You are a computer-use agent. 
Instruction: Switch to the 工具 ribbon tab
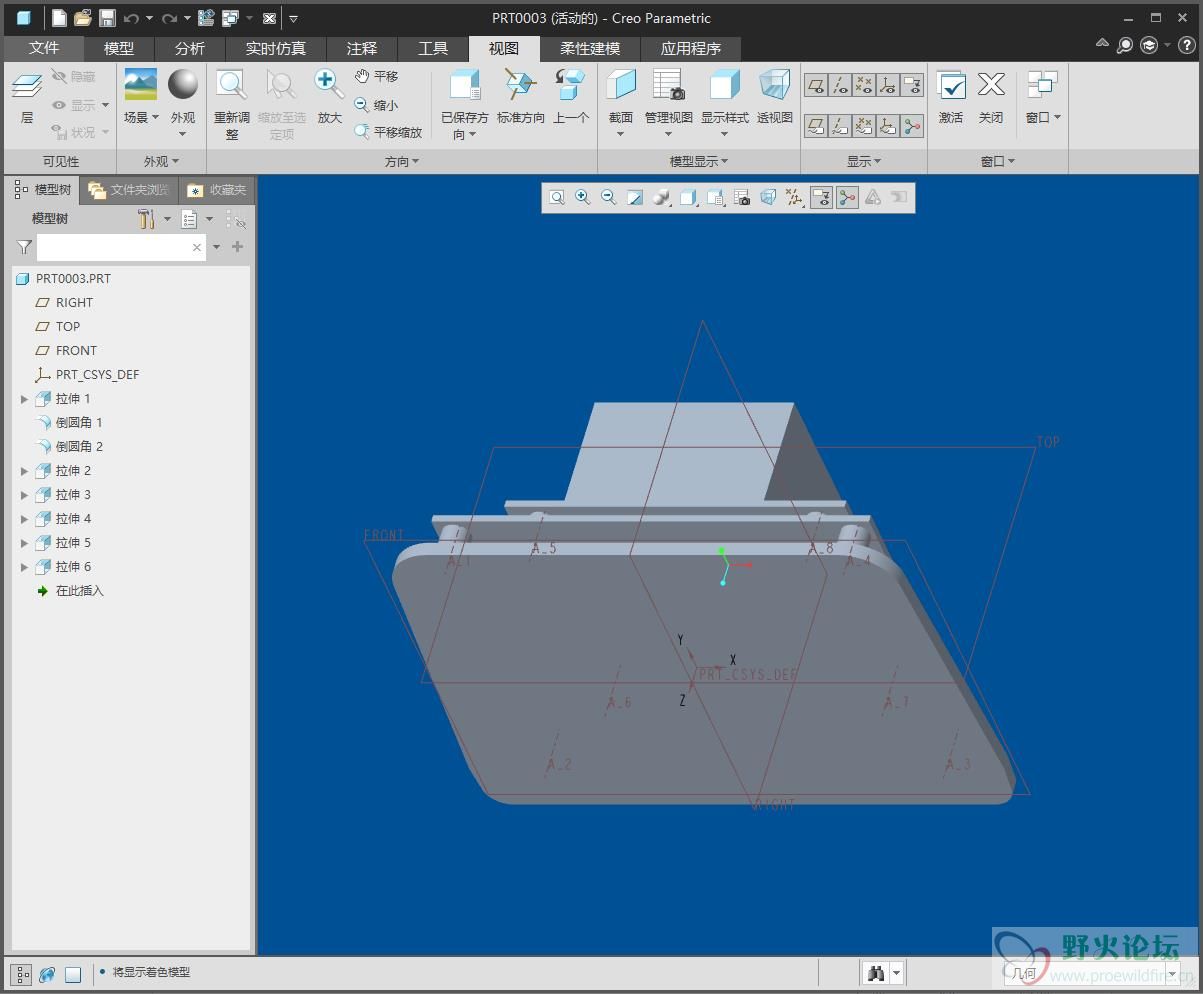tap(433, 48)
